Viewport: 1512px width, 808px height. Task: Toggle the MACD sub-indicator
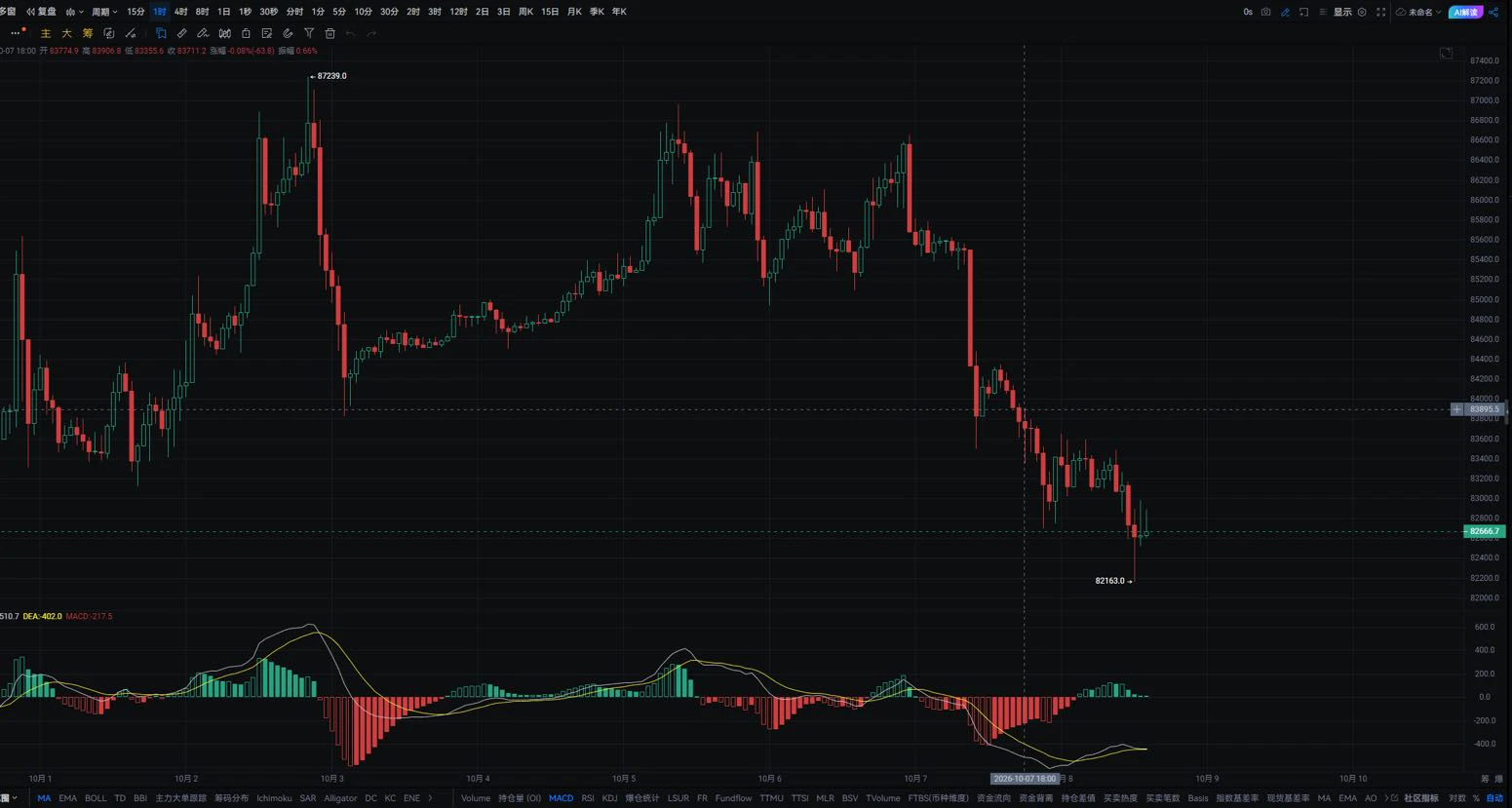tap(561, 798)
